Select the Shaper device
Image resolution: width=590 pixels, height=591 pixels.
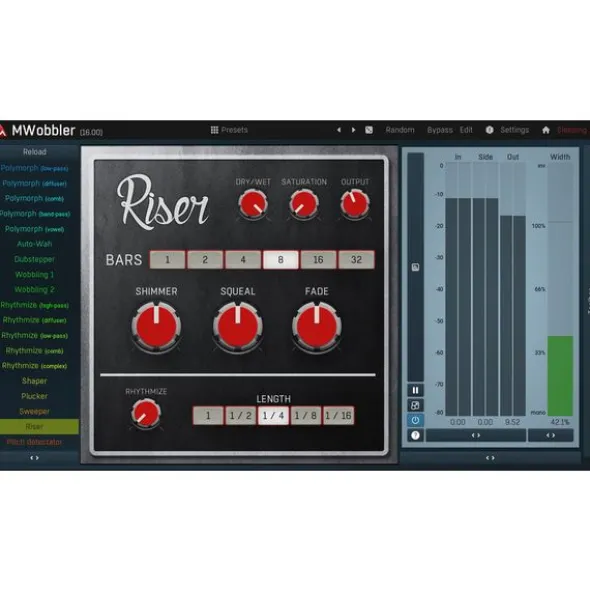tap(35, 381)
